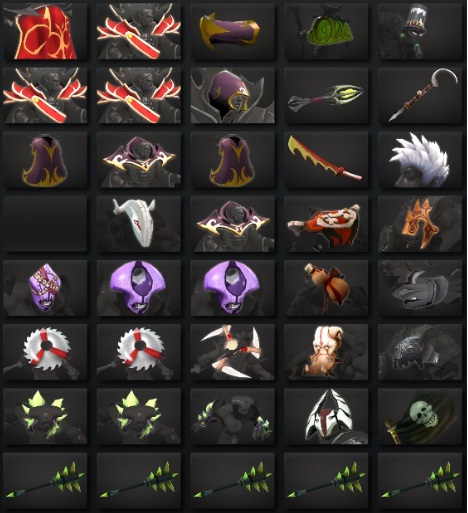Click the white and red pointed helmet
Image resolution: width=468 pixels, height=513 pixels.
[326, 416]
